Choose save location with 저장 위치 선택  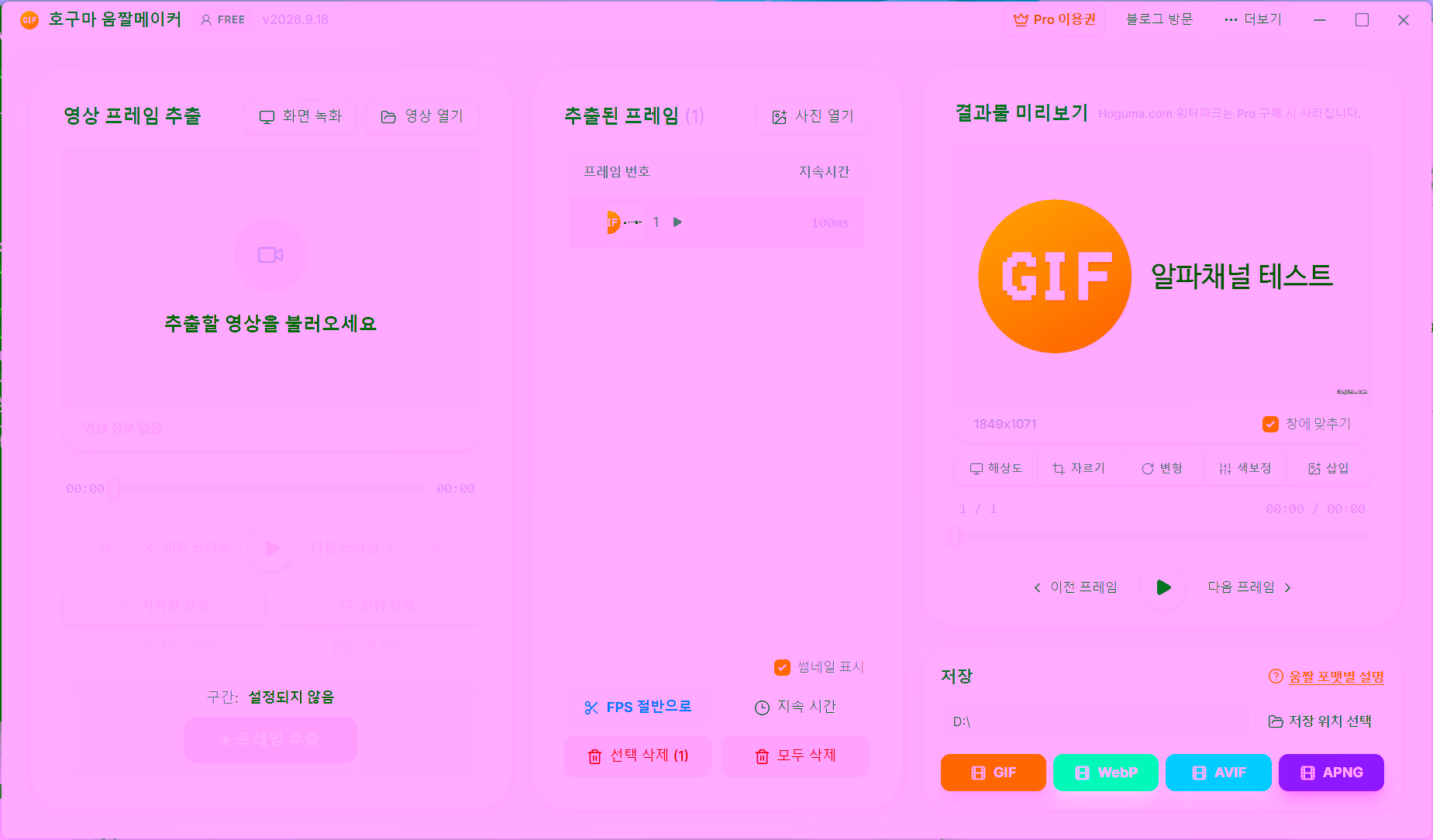[x=1320, y=721]
